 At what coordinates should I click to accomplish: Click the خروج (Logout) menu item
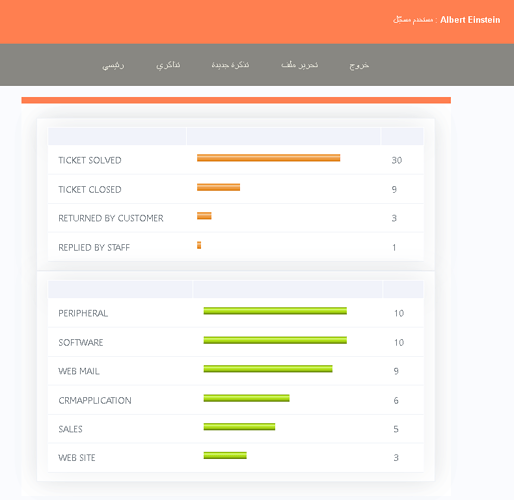tap(359, 65)
